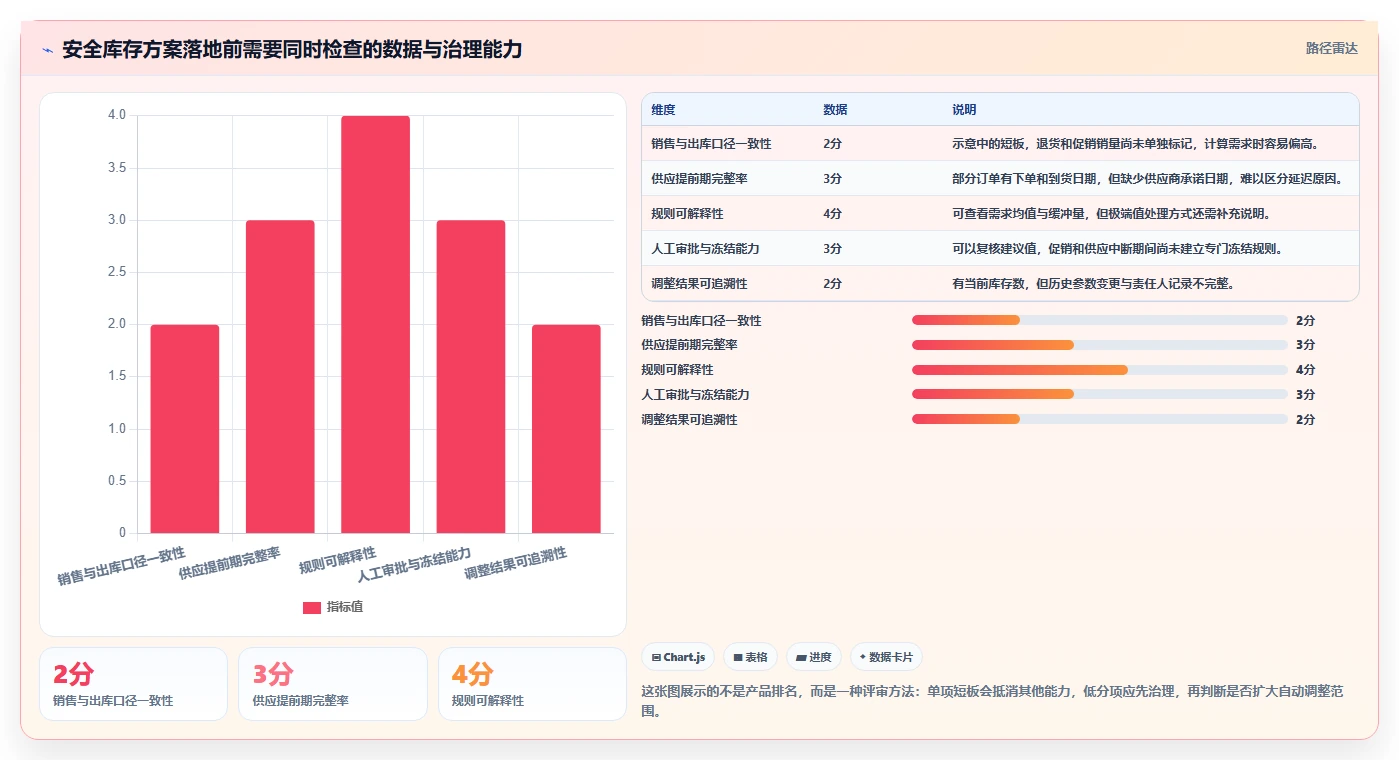
Task: Select the Chart.js tag chip
Action: pyautogui.click(x=678, y=657)
